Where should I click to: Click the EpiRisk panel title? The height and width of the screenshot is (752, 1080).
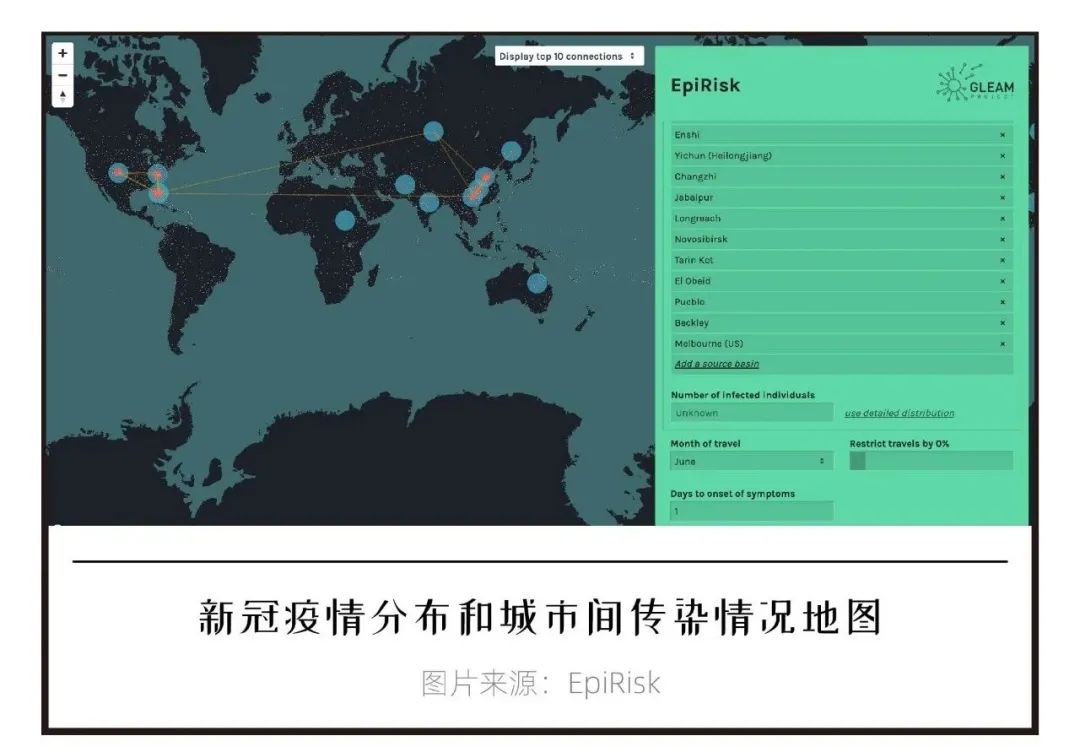(705, 85)
